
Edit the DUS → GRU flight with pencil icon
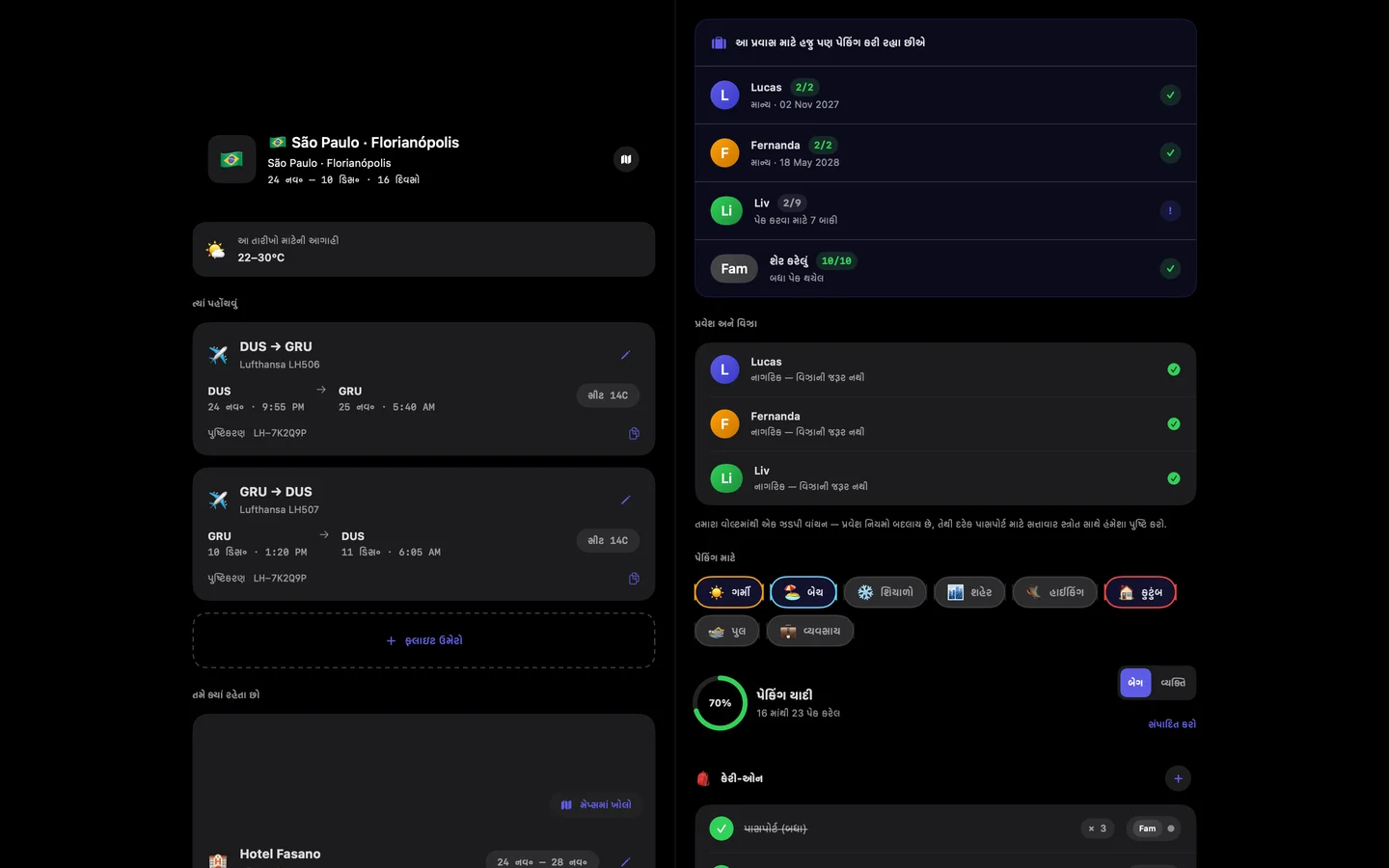pyautogui.click(x=625, y=355)
